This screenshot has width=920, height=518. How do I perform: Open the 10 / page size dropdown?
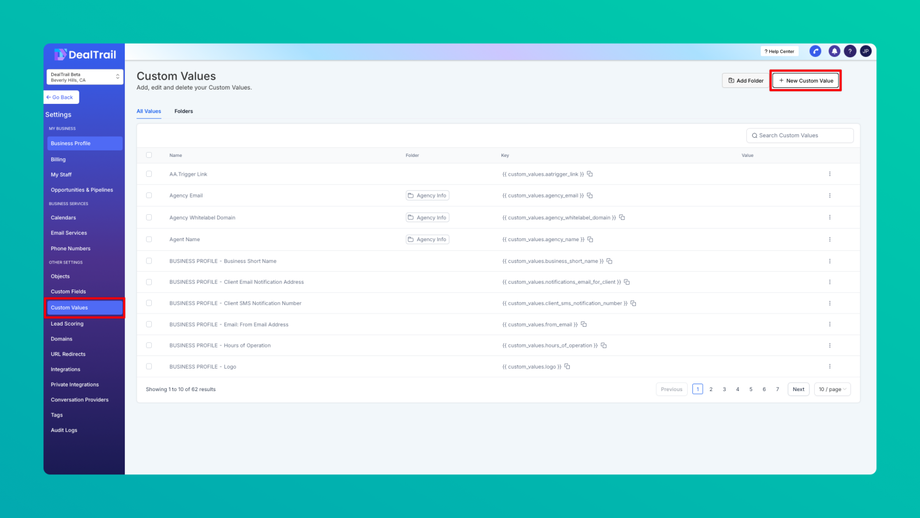832,389
